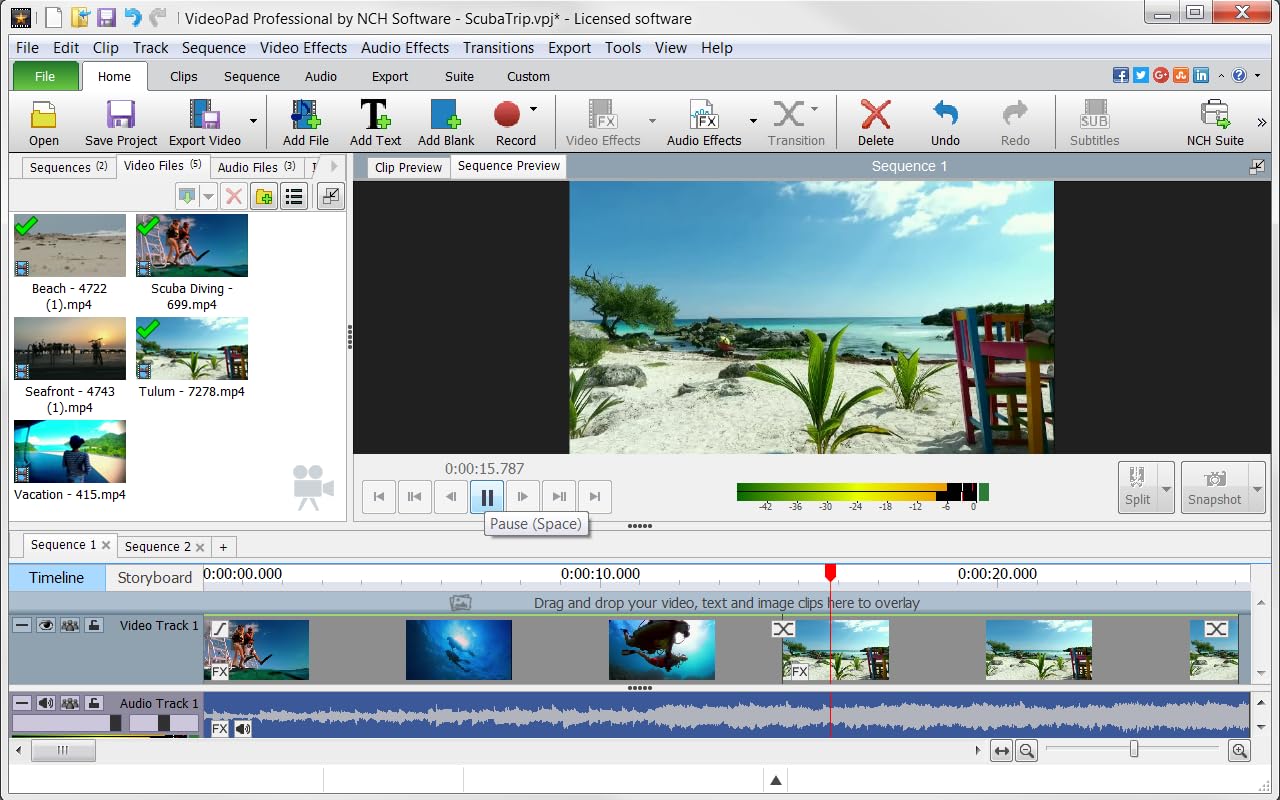Mute Audio Track 1 with the speaker toggle
Viewport: 1280px width, 800px height.
tap(45, 702)
